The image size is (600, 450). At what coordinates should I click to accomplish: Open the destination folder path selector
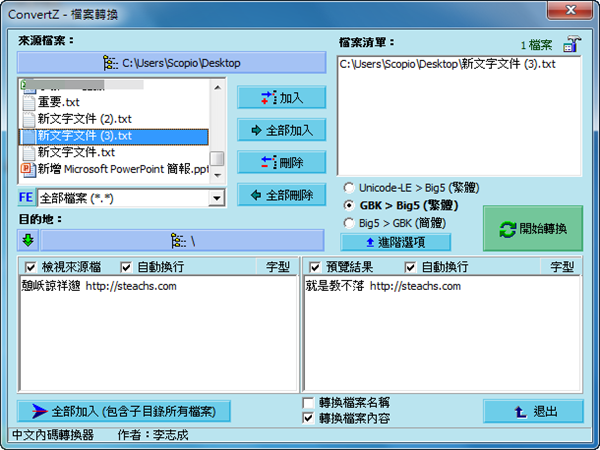pyautogui.click(x=182, y=241)
